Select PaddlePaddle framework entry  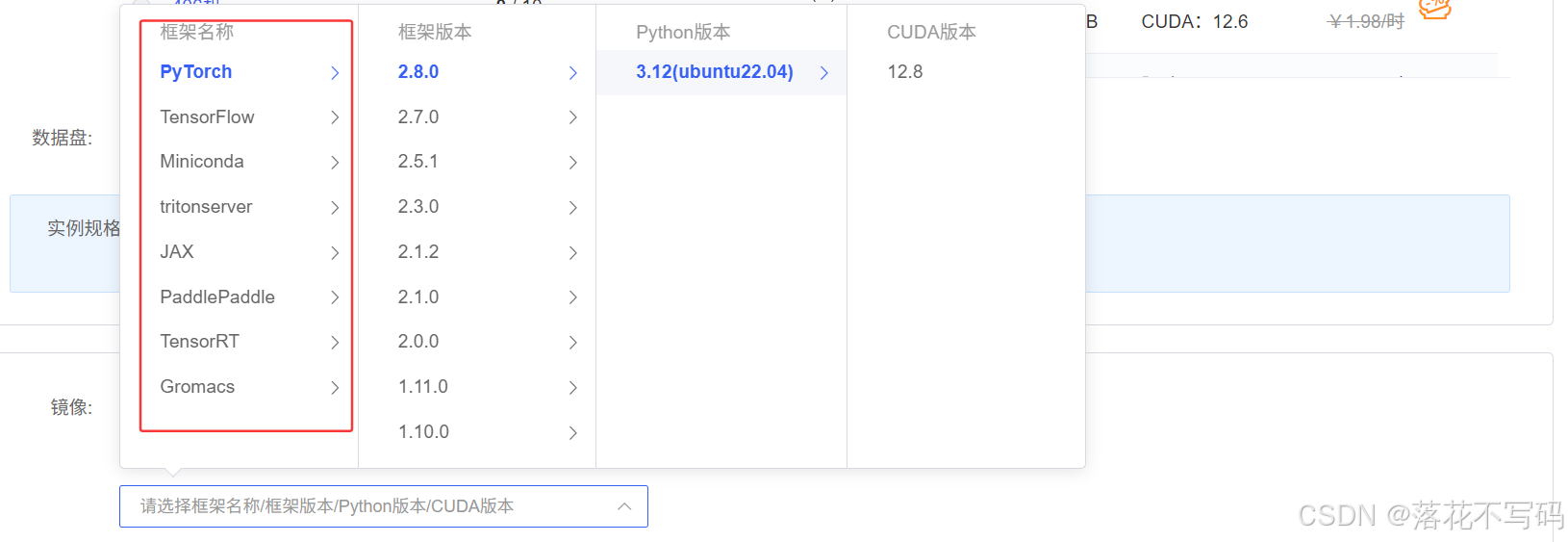[x=217, y=297]
